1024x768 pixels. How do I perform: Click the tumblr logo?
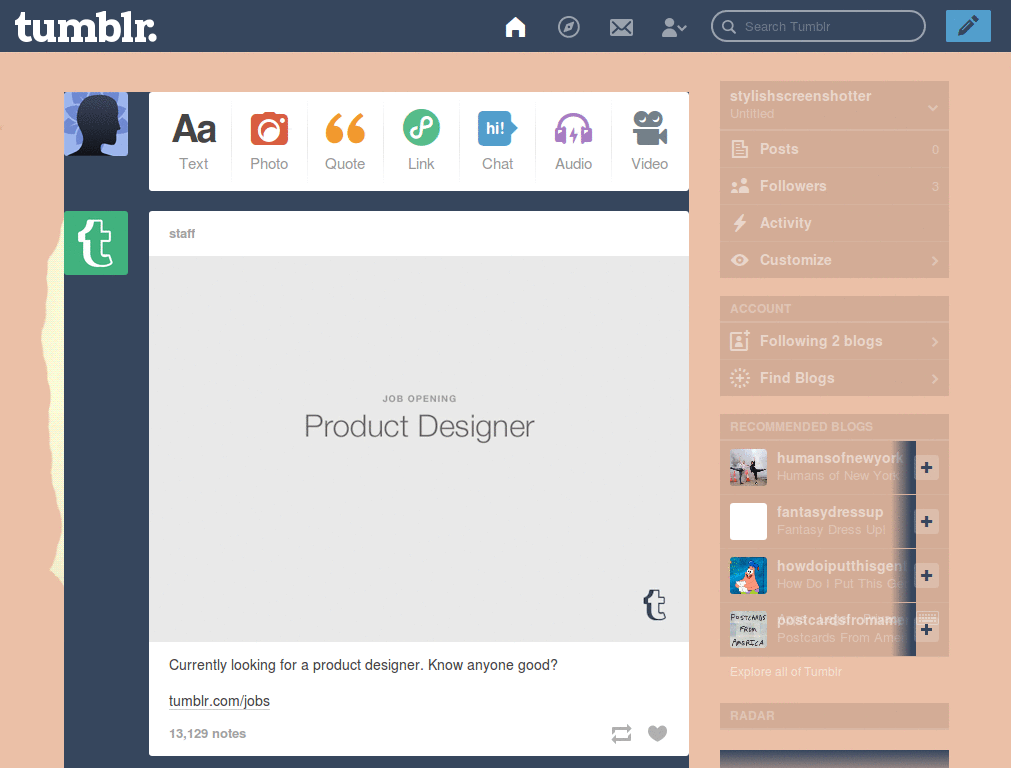[86, 27]
